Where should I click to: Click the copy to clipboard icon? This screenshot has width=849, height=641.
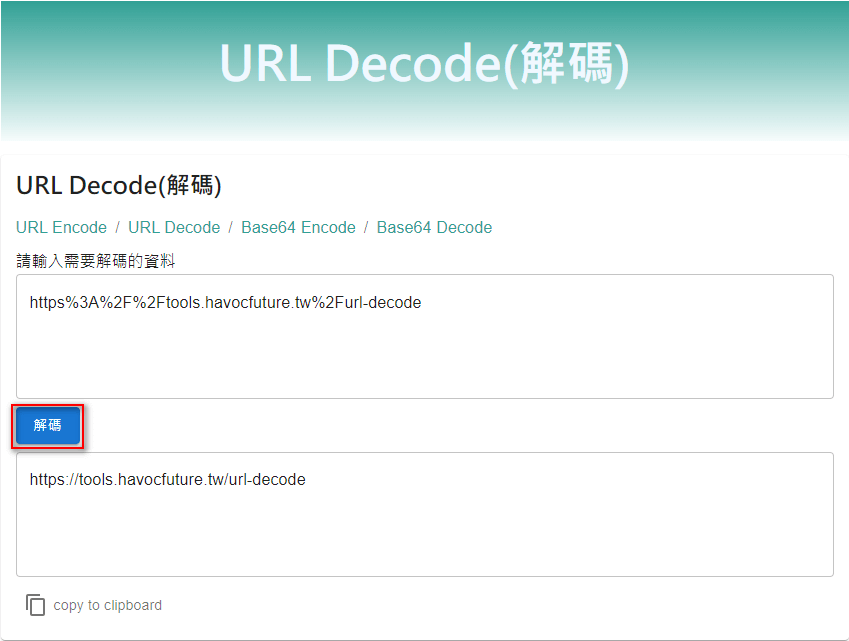point(36,605)
